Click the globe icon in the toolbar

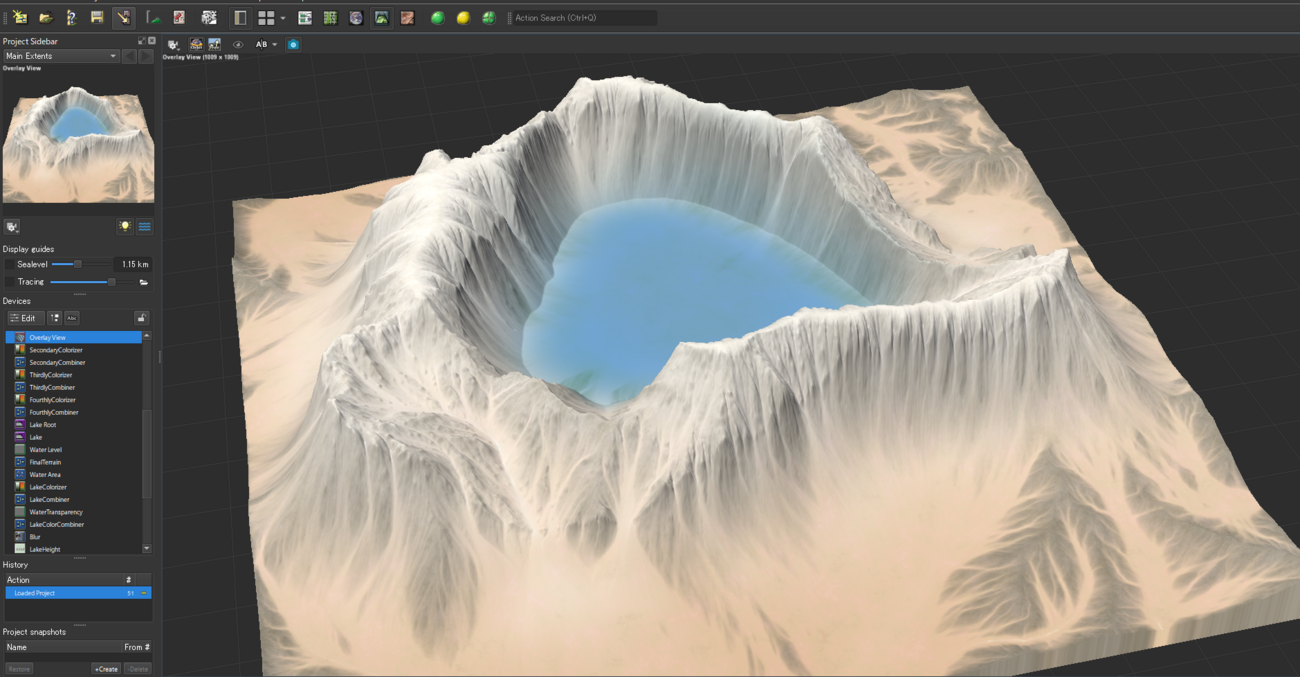tap(356, 18)
